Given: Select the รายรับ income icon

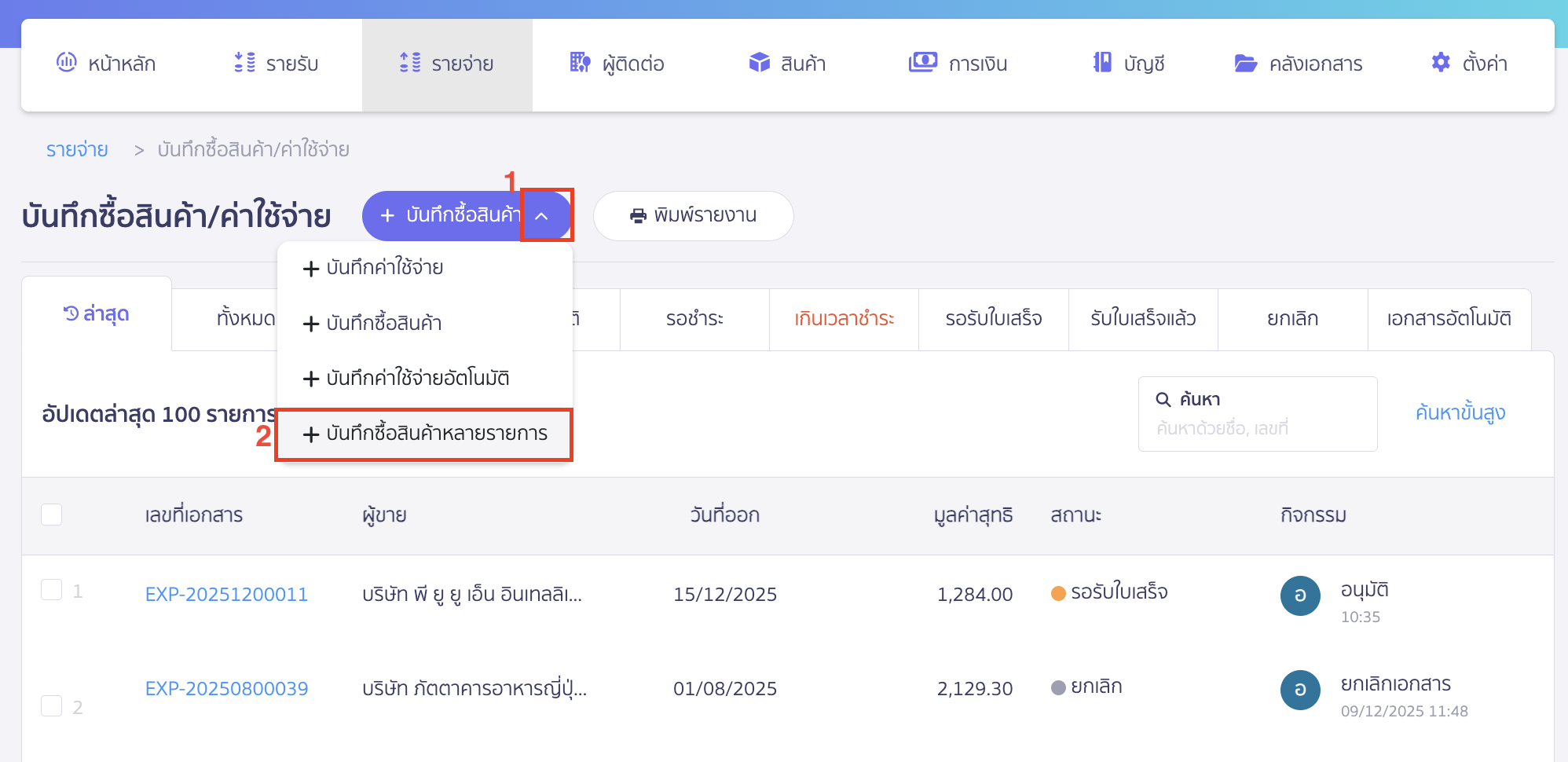Looking at the screenshot, I should pos(244,63).
